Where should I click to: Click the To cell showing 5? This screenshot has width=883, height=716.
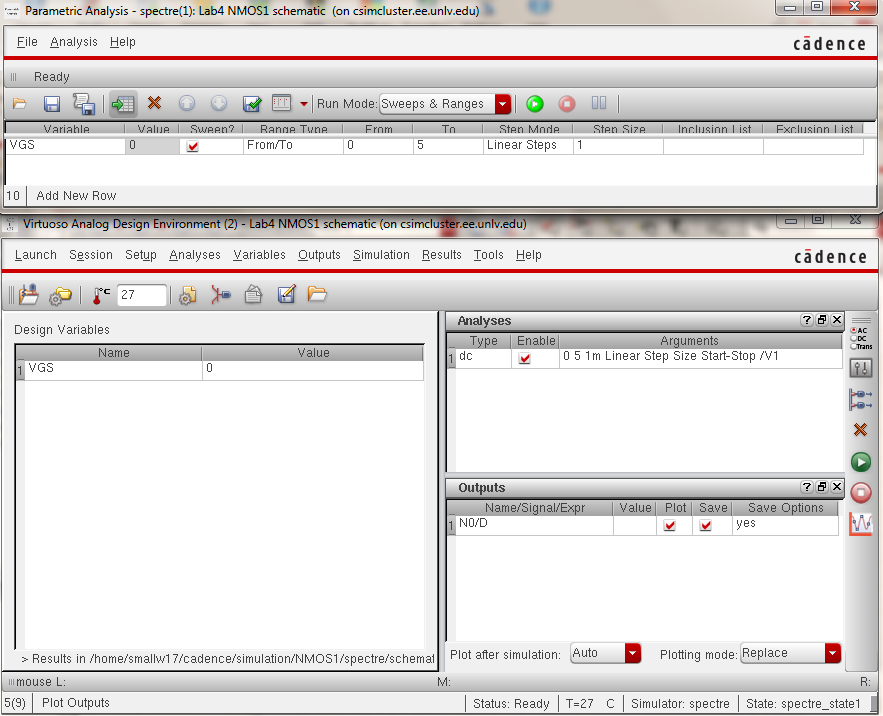(x=448, y=145)
